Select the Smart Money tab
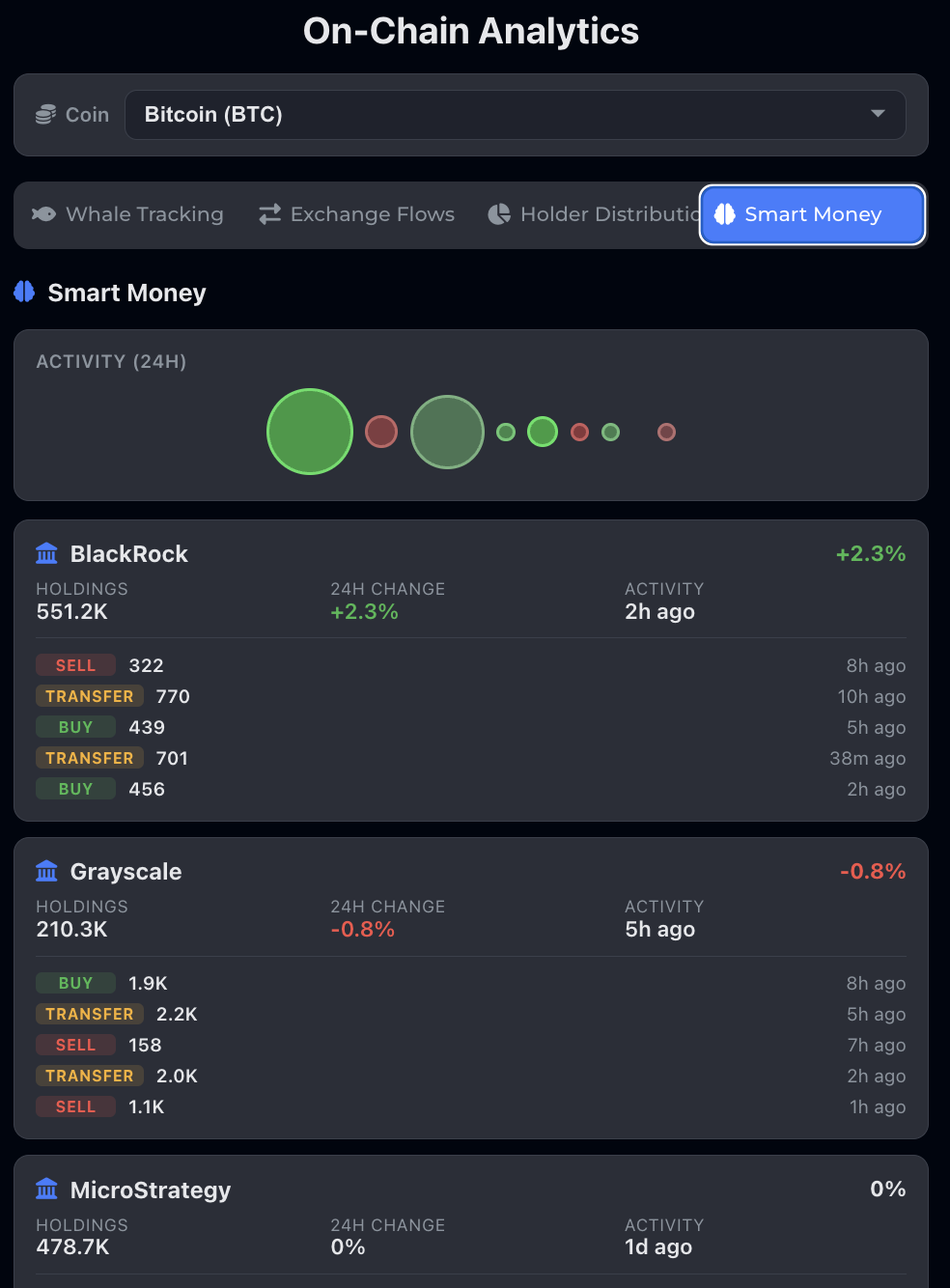This screenshot has width=950, height=1288. click(812, 214)
